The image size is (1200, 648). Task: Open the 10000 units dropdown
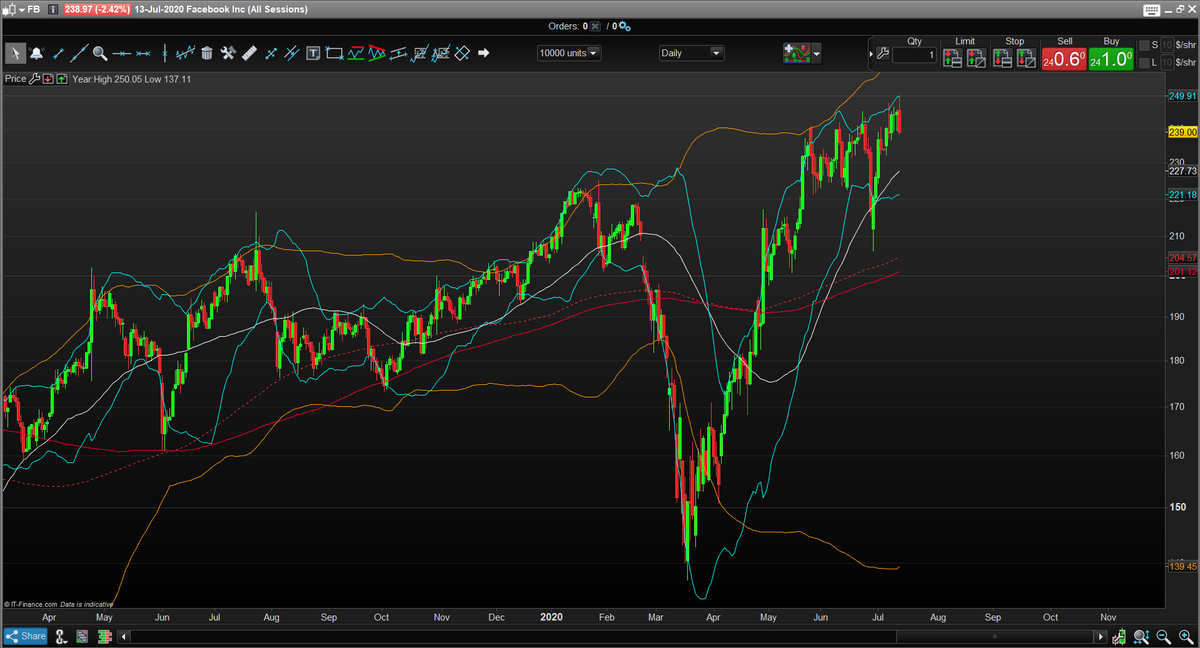569,53
